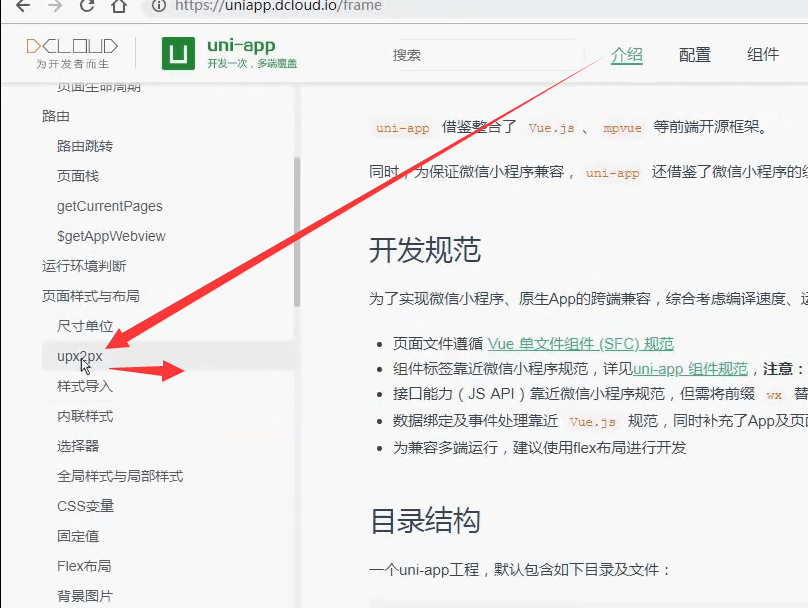Screen dimensions: 808x608
Task: Open site info icon in address bar
Action: click(x=159, y=6)
